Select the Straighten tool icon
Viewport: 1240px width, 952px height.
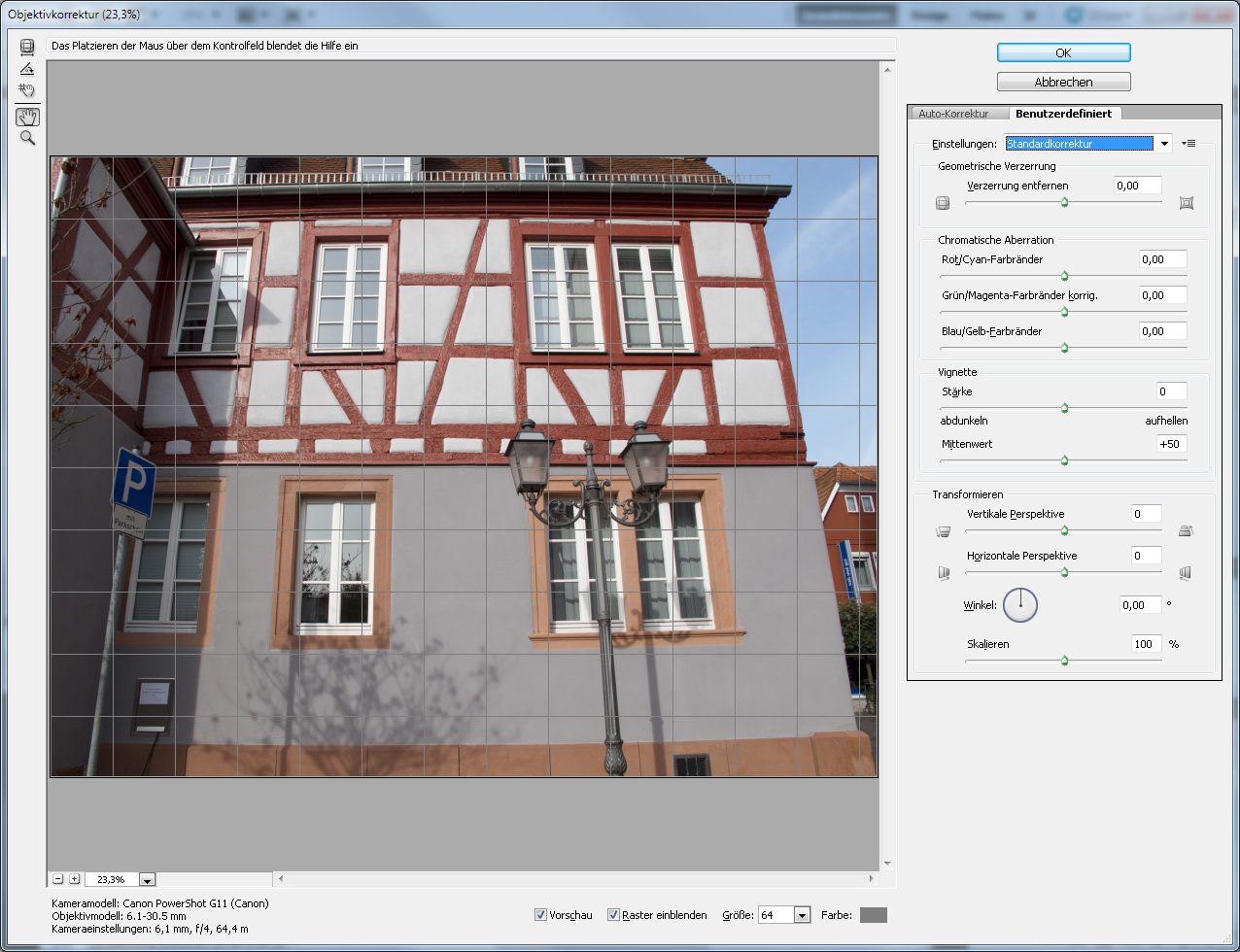27,69
